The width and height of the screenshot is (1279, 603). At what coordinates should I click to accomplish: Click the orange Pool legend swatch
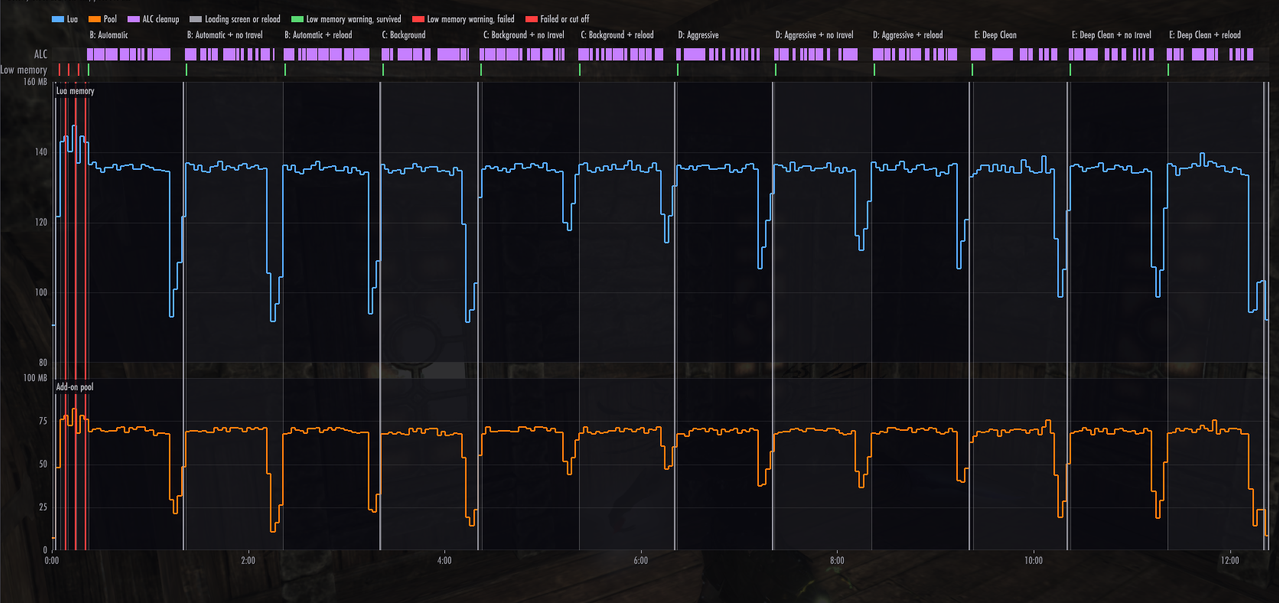95,19
